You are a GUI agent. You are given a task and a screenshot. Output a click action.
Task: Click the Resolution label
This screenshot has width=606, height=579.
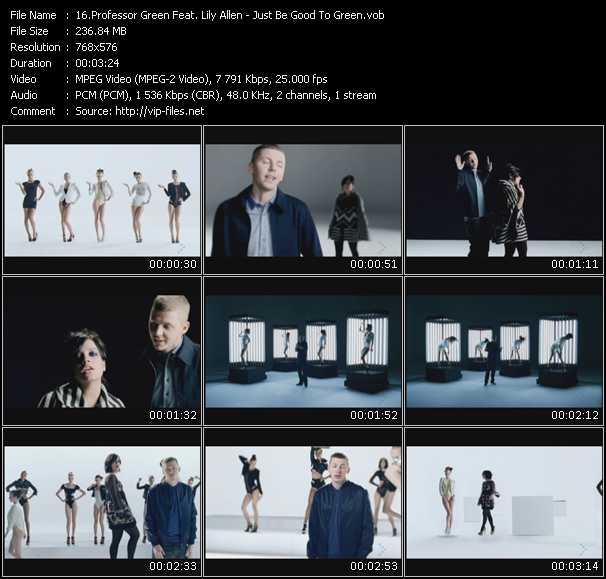pyautogui.click(x=35, y=47)
